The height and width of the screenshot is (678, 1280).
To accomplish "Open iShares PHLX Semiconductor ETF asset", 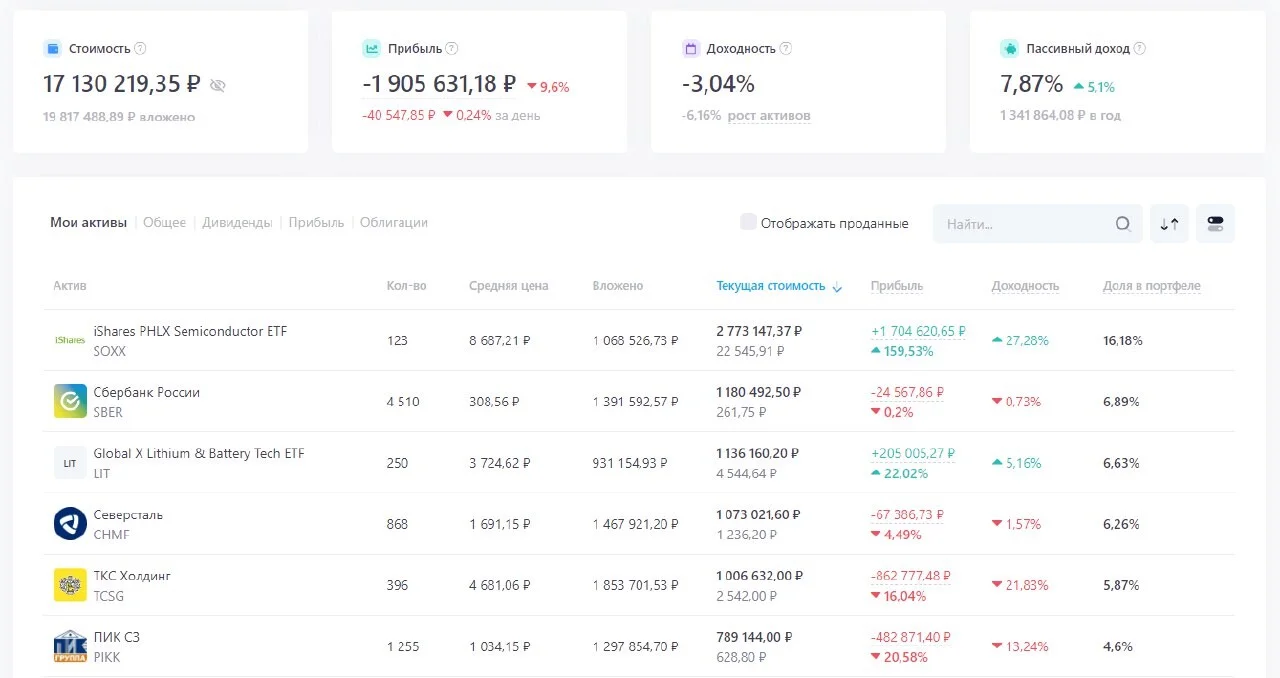I will click(190, 331).
